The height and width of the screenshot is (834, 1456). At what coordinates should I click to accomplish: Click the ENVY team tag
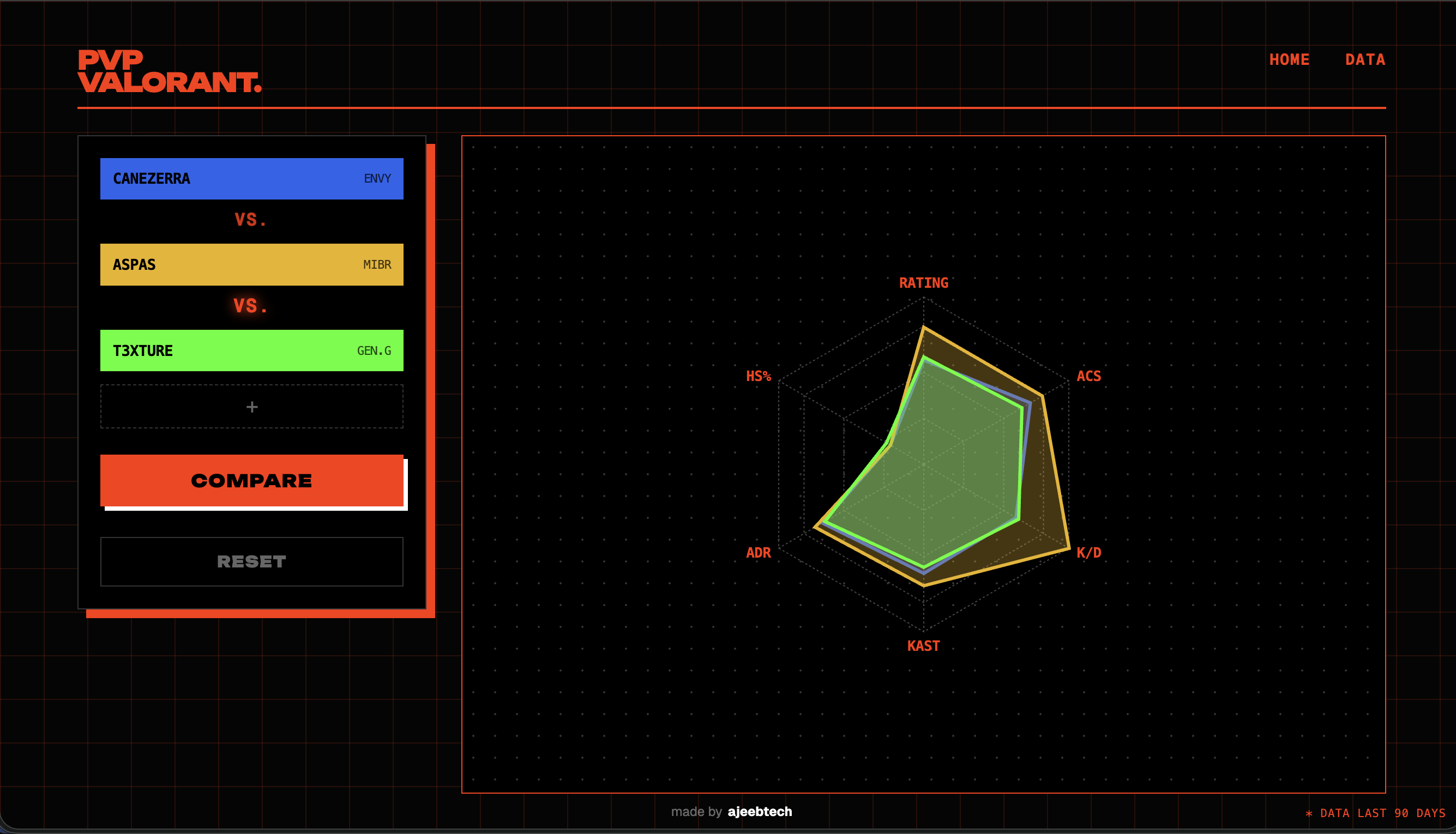point(377,179)
